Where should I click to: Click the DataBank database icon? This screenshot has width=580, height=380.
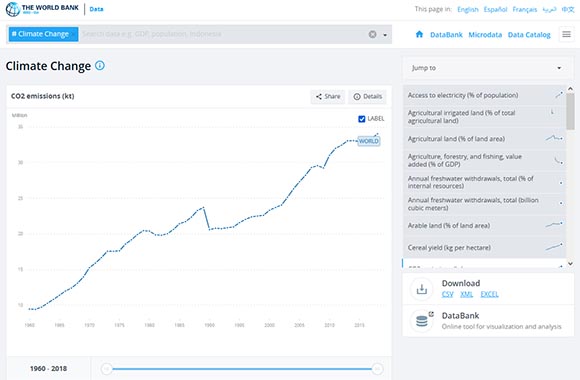422,321
